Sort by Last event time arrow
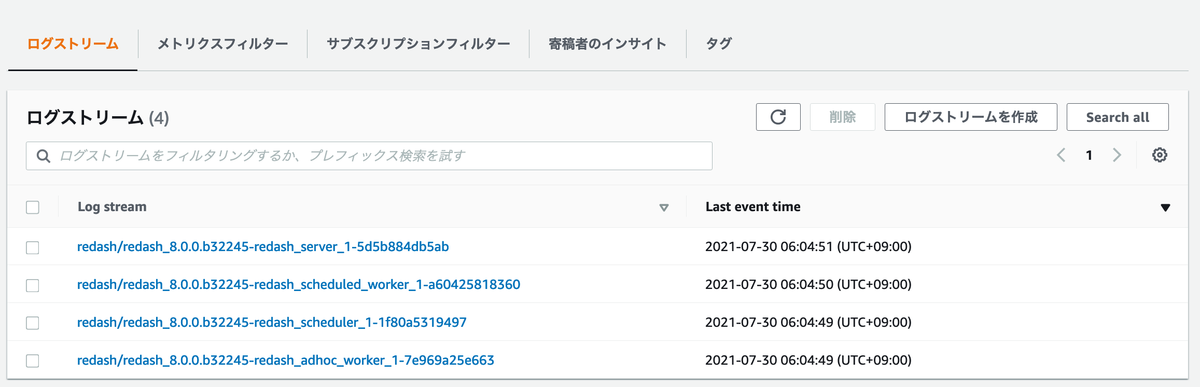The height and width of the screenshot is (387, 1200). click(x=1165, y=208)
